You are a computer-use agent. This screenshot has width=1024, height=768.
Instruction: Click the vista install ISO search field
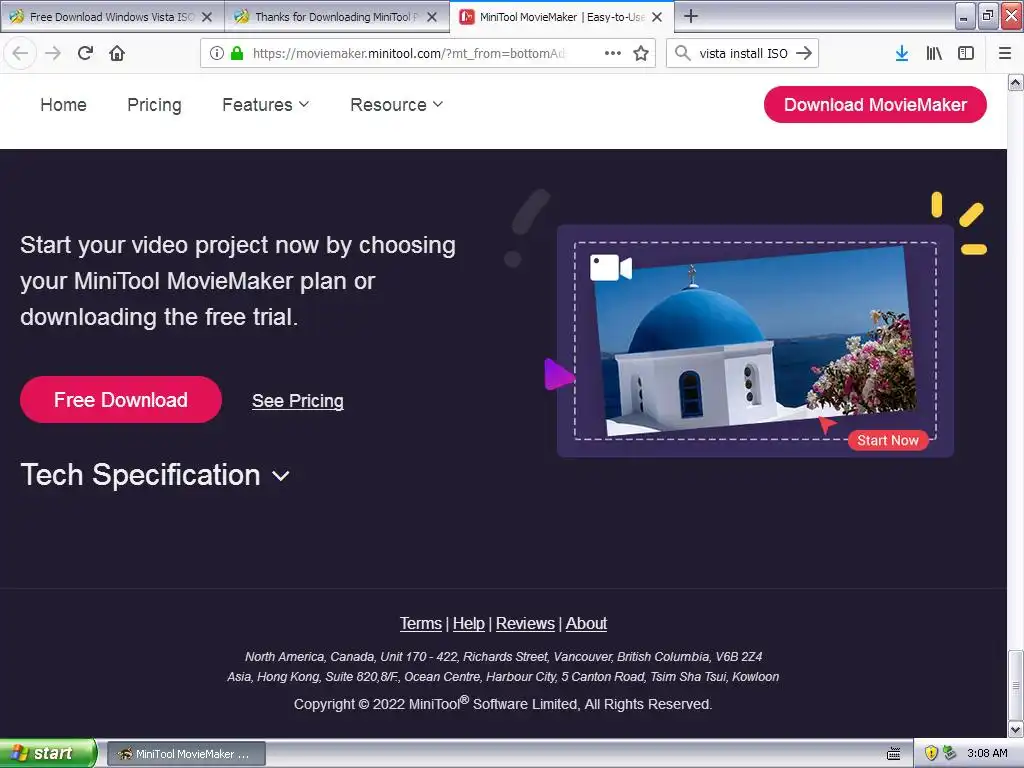pos(744,53)
